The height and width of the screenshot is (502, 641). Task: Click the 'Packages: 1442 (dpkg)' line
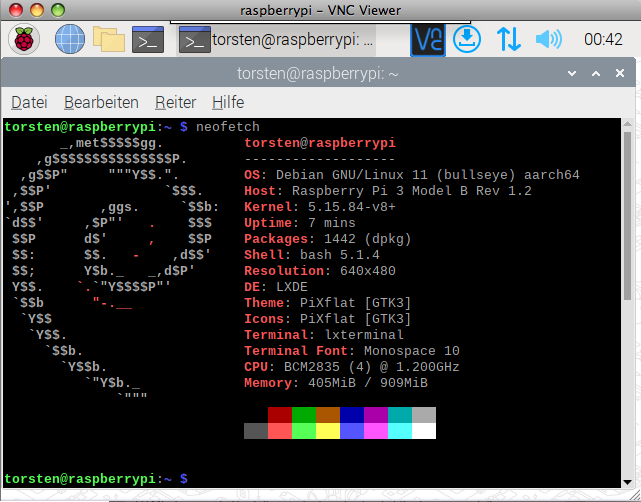click(x=328, y=239)
